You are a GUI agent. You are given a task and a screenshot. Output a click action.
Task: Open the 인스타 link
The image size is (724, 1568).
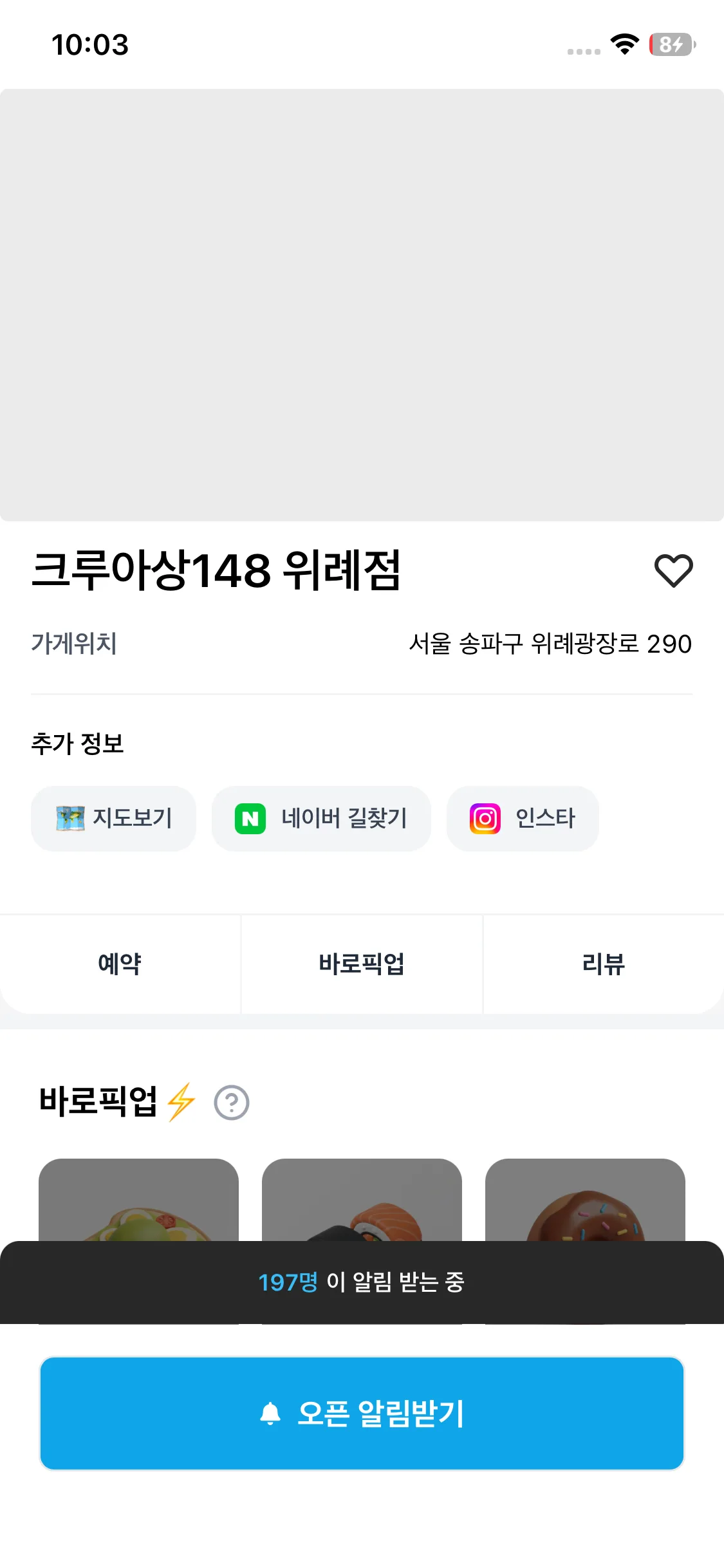[523, 818]
